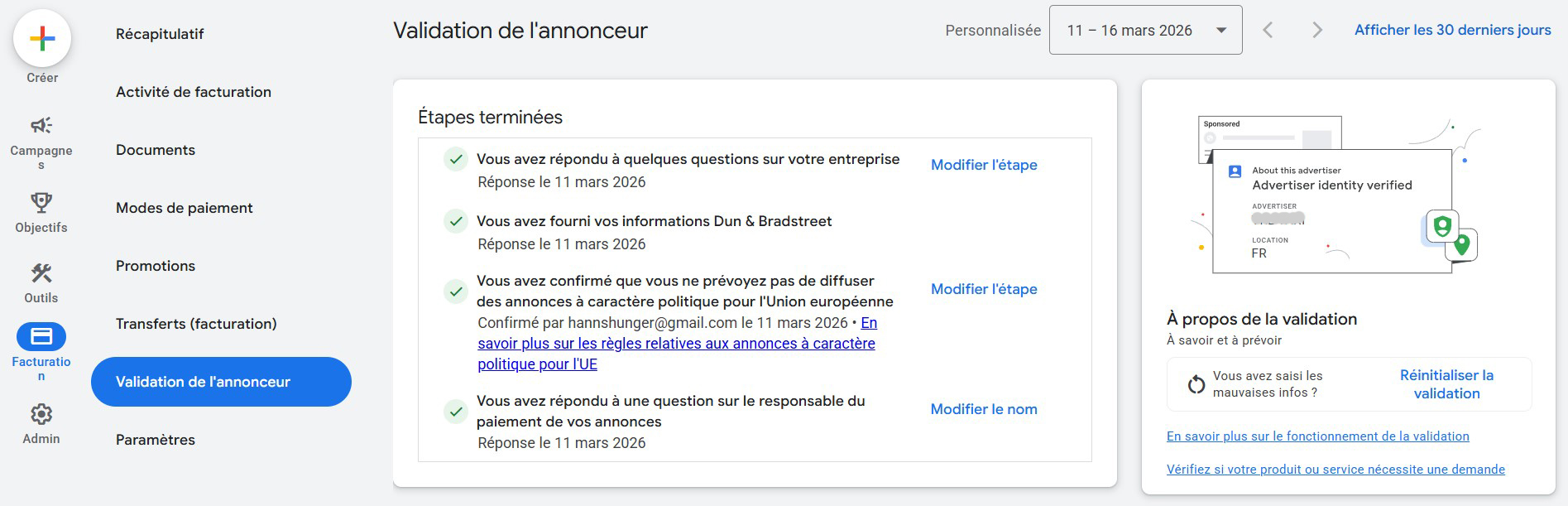Click Modifier l'étape for business questions
The image size is (1568, 506).
pos(984,165)
